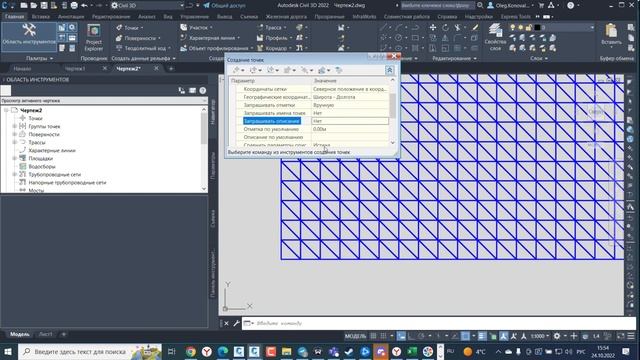Image resolution: width=640 pixels, height=360 pixels.
Task: Toggle object snap in the status bar
Action: pos(465,336)
